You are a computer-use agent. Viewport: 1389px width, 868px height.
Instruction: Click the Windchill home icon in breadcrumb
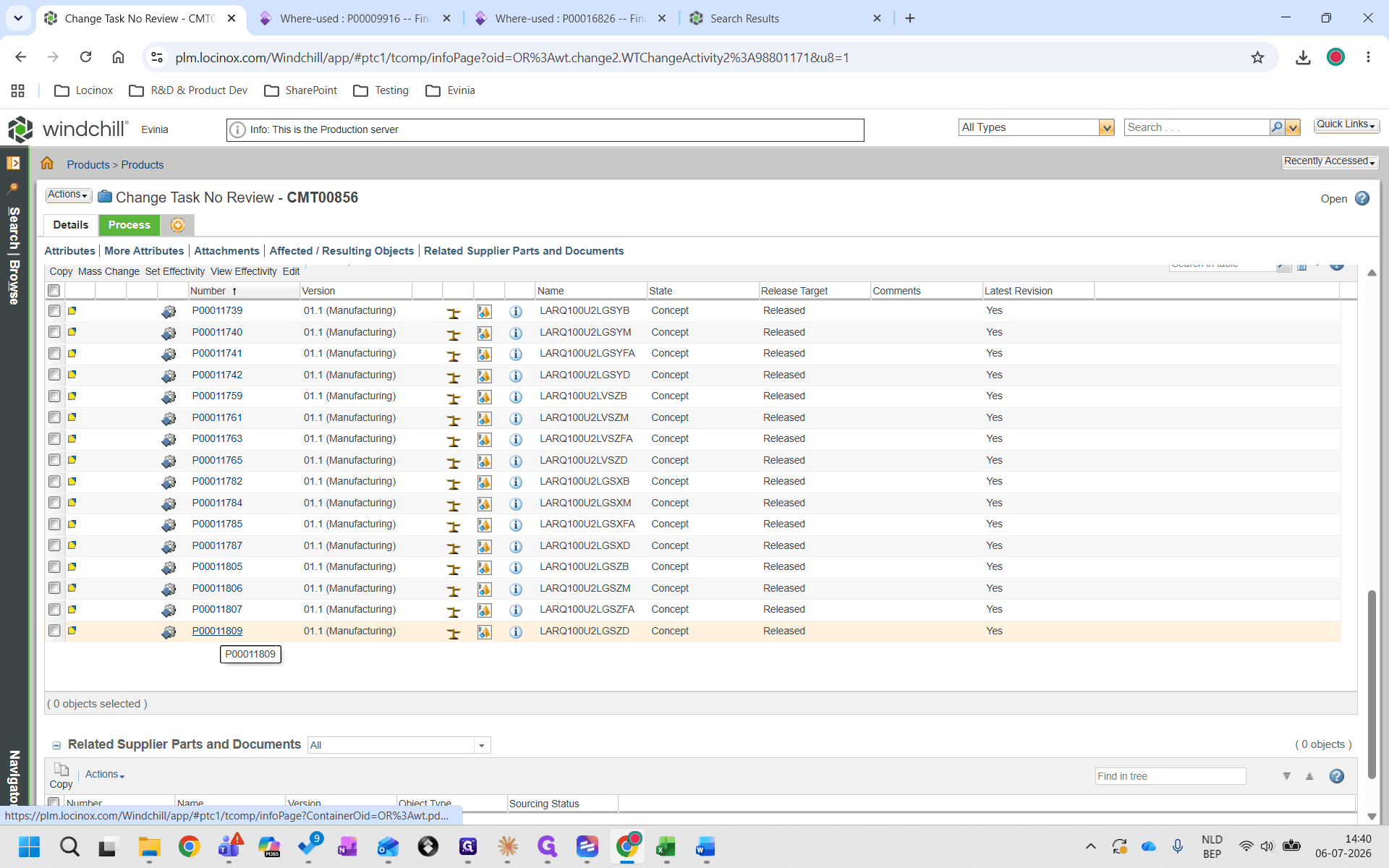(x=47, y=163)
